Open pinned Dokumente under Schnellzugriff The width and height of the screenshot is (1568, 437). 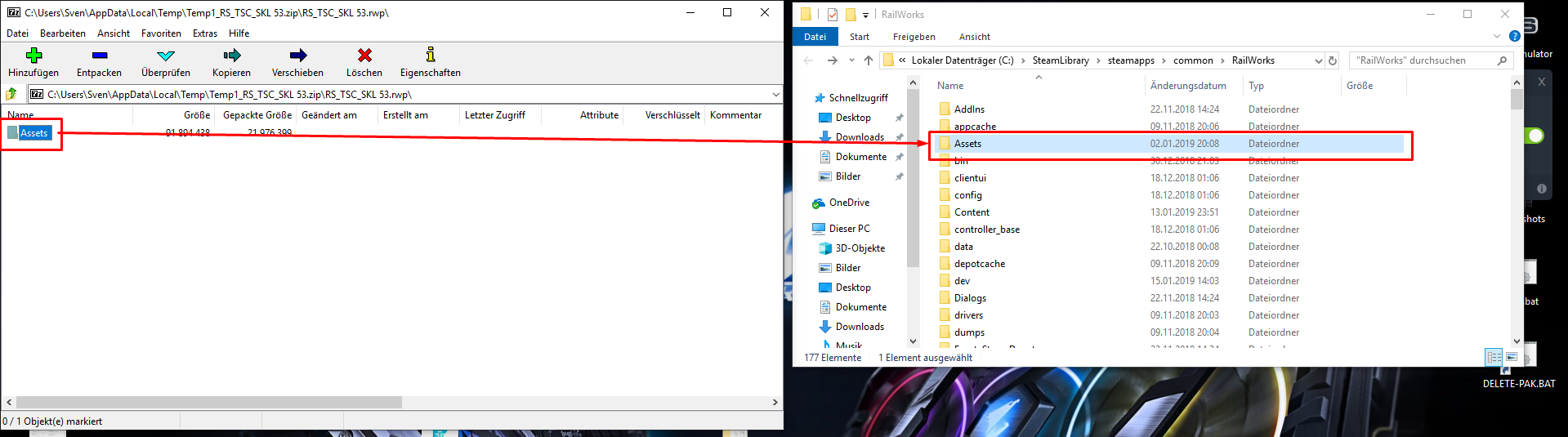tap(860, 157)
